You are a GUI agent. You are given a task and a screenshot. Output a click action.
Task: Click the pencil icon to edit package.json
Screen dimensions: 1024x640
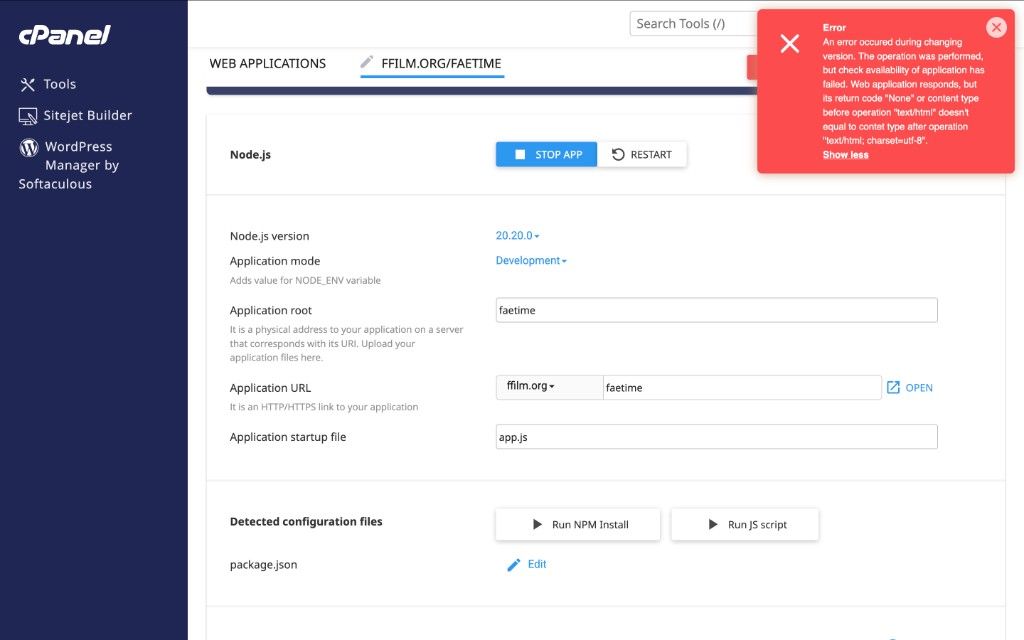[x=514, y=564]
